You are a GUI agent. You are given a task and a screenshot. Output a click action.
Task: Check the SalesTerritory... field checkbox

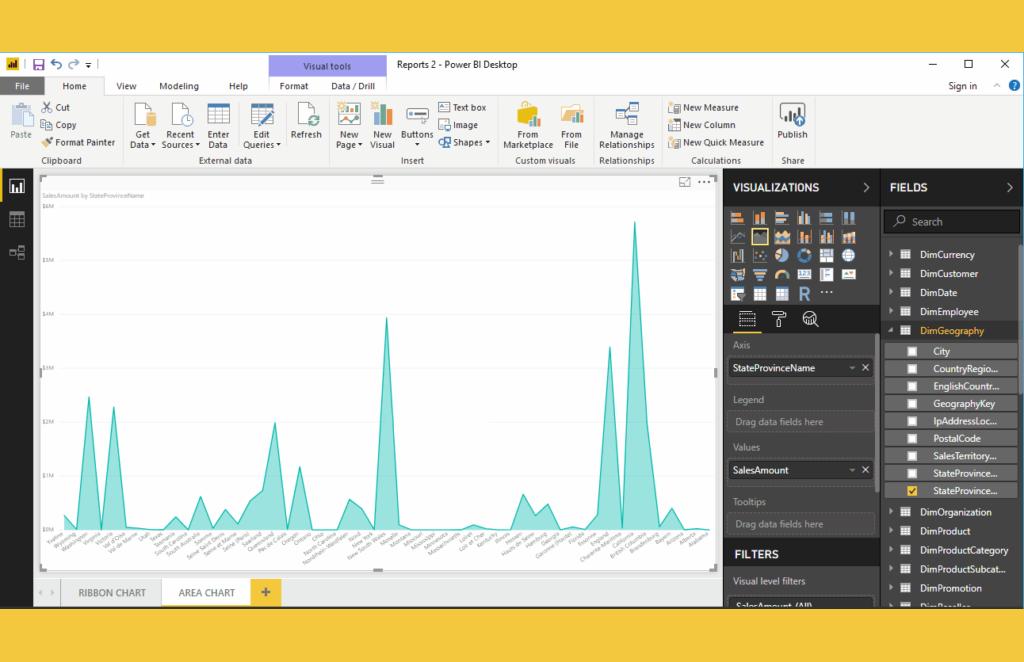(912, 456)
